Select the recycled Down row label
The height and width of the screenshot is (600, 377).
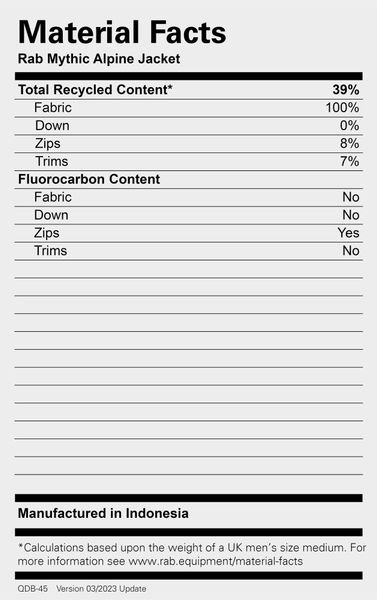(52, 126)
